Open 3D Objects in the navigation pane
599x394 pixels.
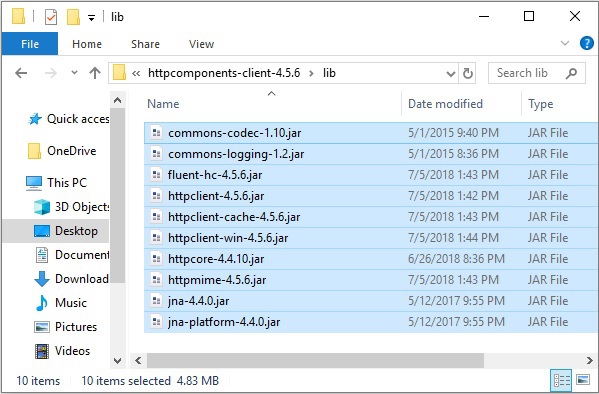point(72,207)
